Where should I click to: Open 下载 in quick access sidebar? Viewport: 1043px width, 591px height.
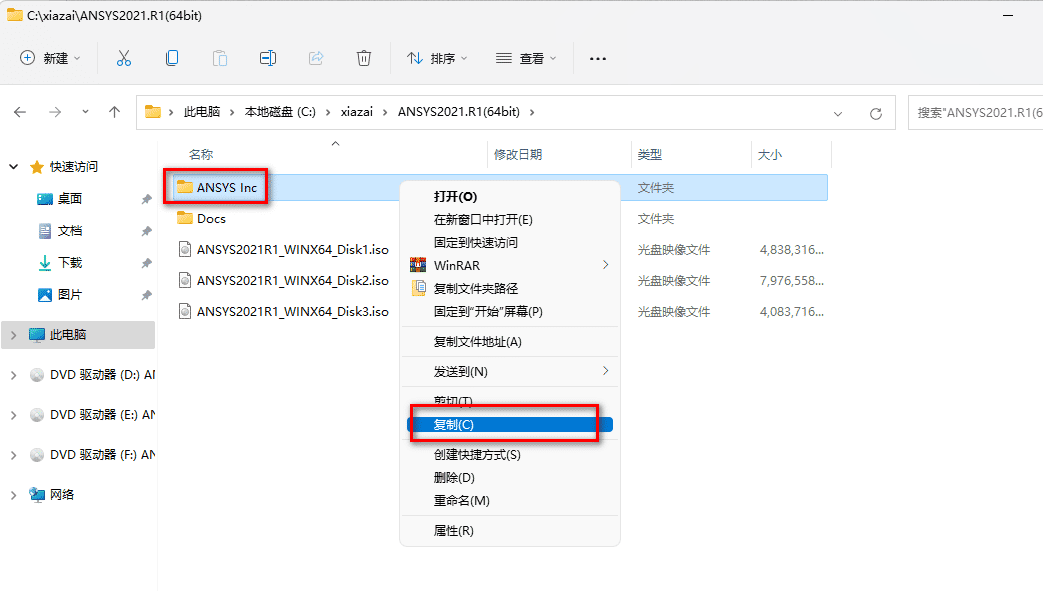(70, 263)
